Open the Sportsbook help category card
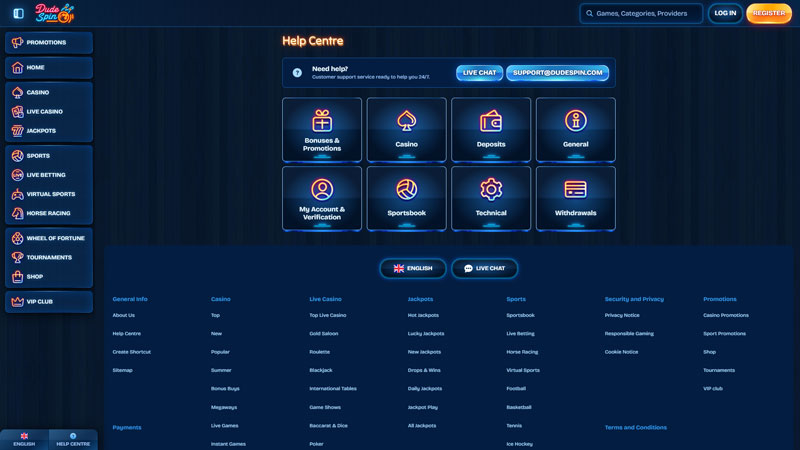Viewport: 800px width, 450px height. pyautogui.click(x=407, y=198)
